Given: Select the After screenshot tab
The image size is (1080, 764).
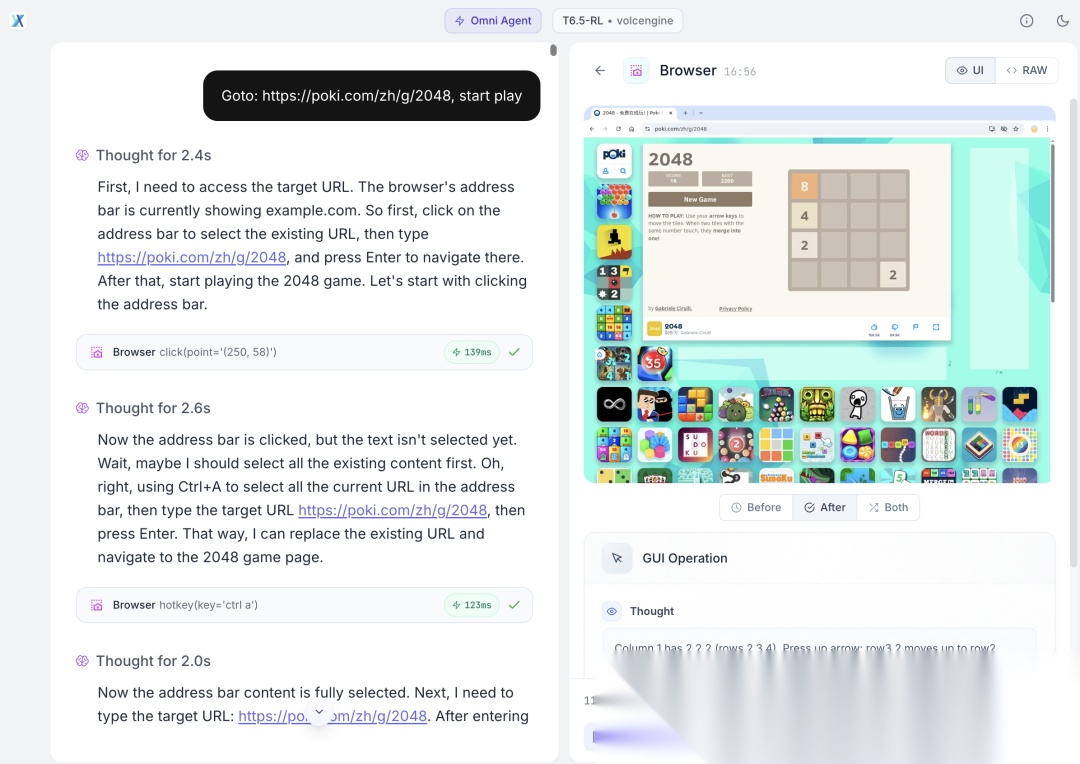Looking at the screenshot, I should [825, 507].
